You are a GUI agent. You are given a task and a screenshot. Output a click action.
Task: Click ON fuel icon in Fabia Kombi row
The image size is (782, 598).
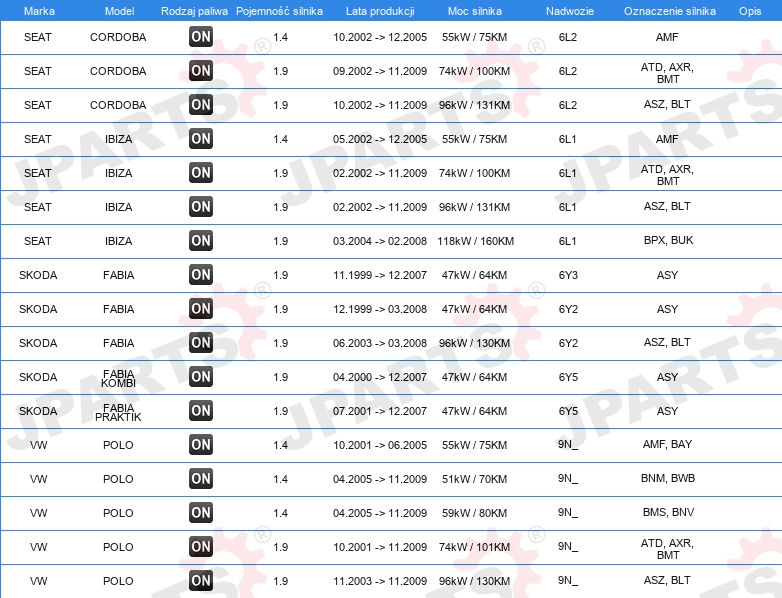(x=201, y=377)
